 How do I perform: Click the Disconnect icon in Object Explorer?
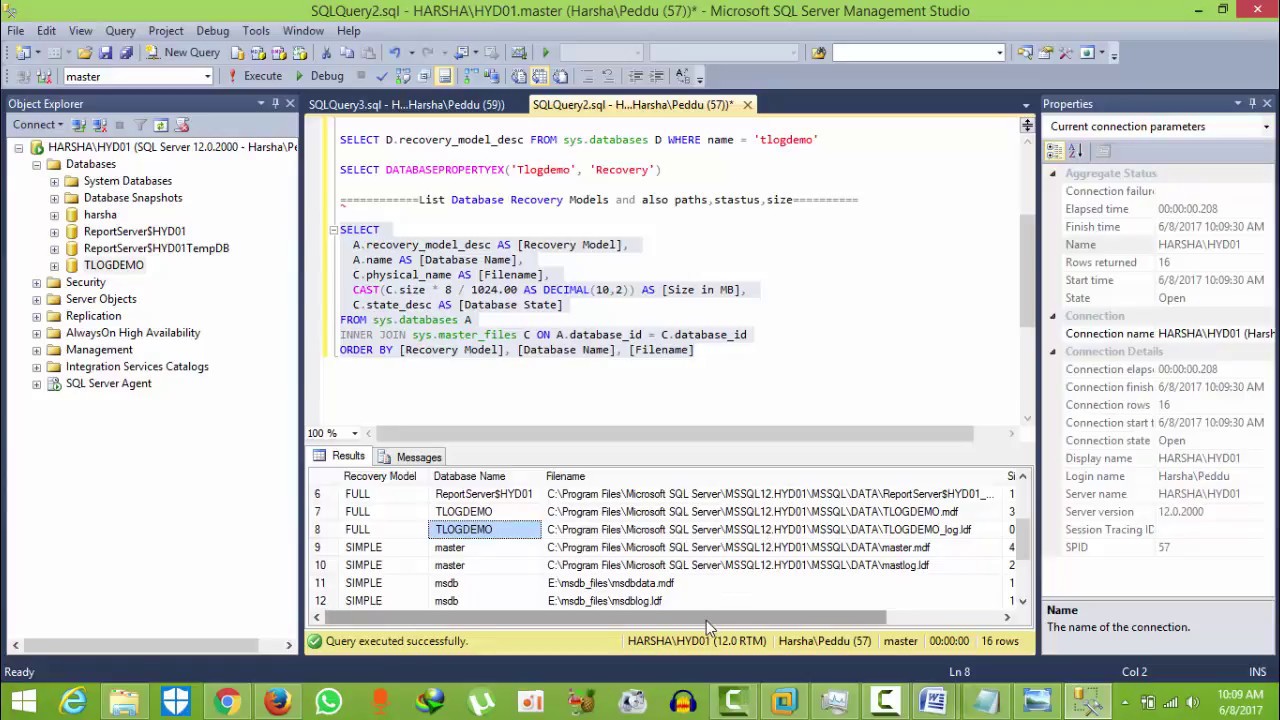coord(99,125)
